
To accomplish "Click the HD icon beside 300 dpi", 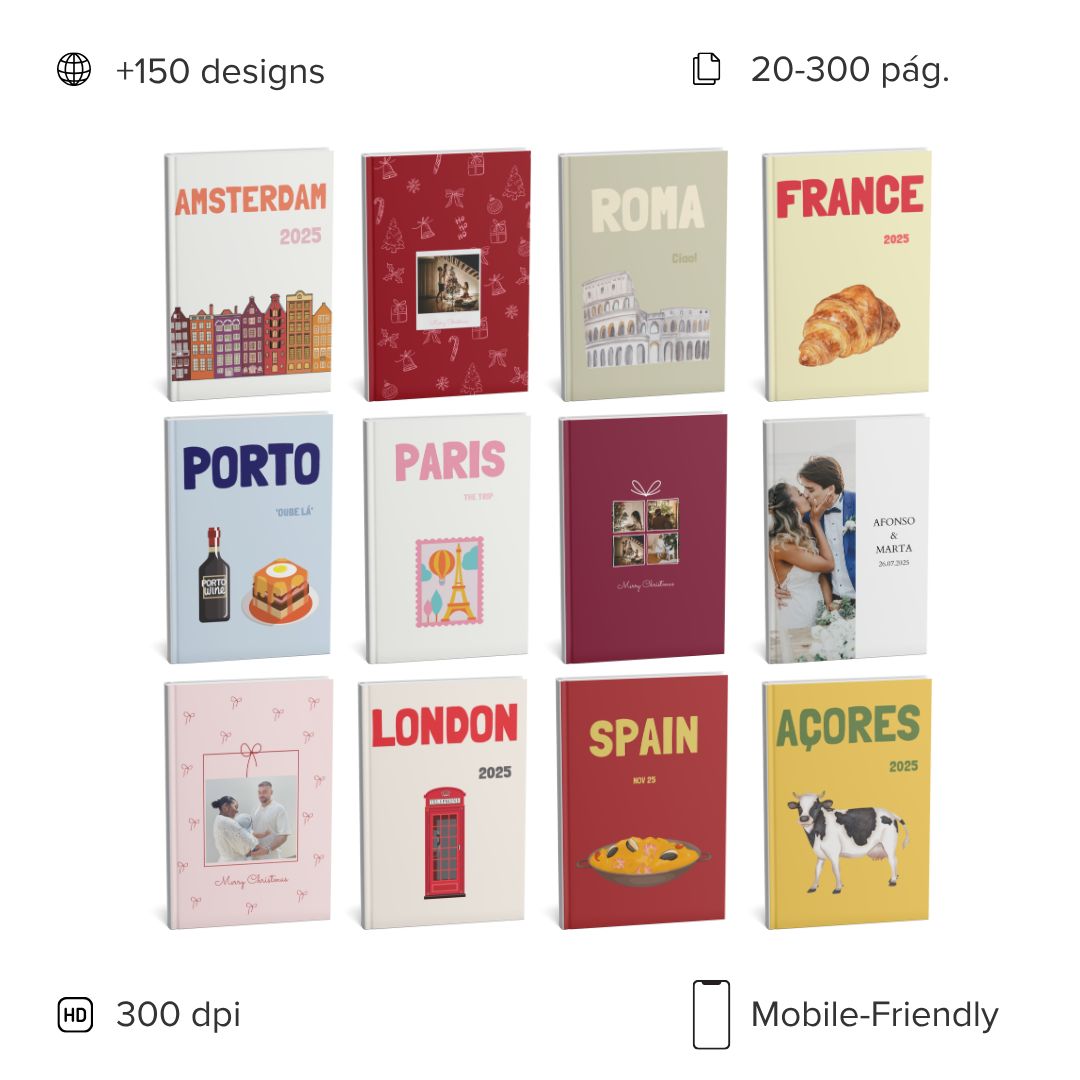I will pos(75,1015).
